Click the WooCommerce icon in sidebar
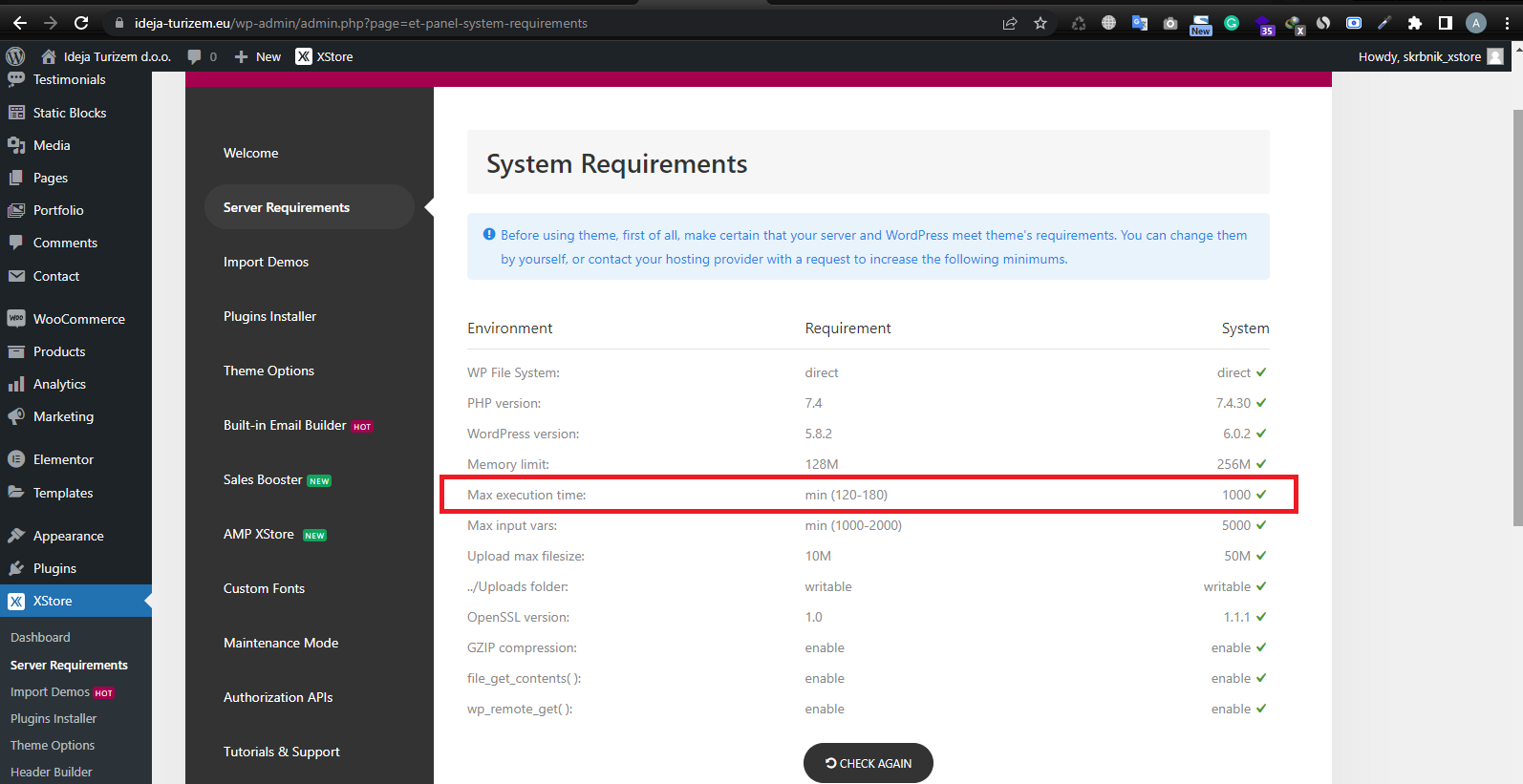Image resolution: width=1523 pixels, height=784 pixels. click(x=16, y=319)
